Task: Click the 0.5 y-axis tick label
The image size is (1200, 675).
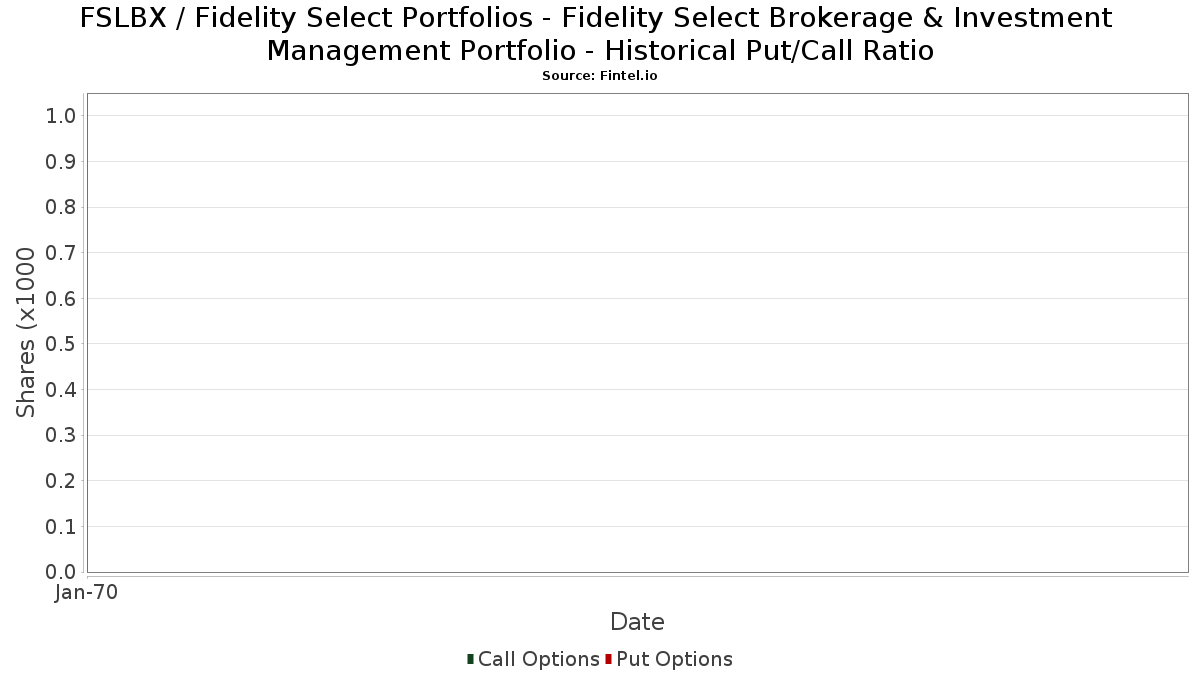Action: 61,344
